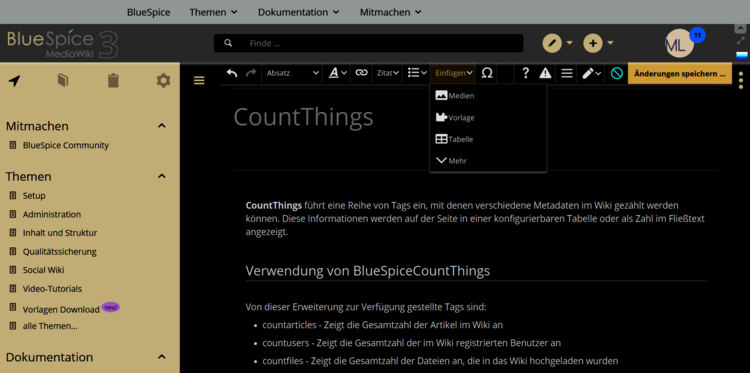Open the Dokumentation top menu
The height and width of the screenshot is (373, 750).
(299, 12)
